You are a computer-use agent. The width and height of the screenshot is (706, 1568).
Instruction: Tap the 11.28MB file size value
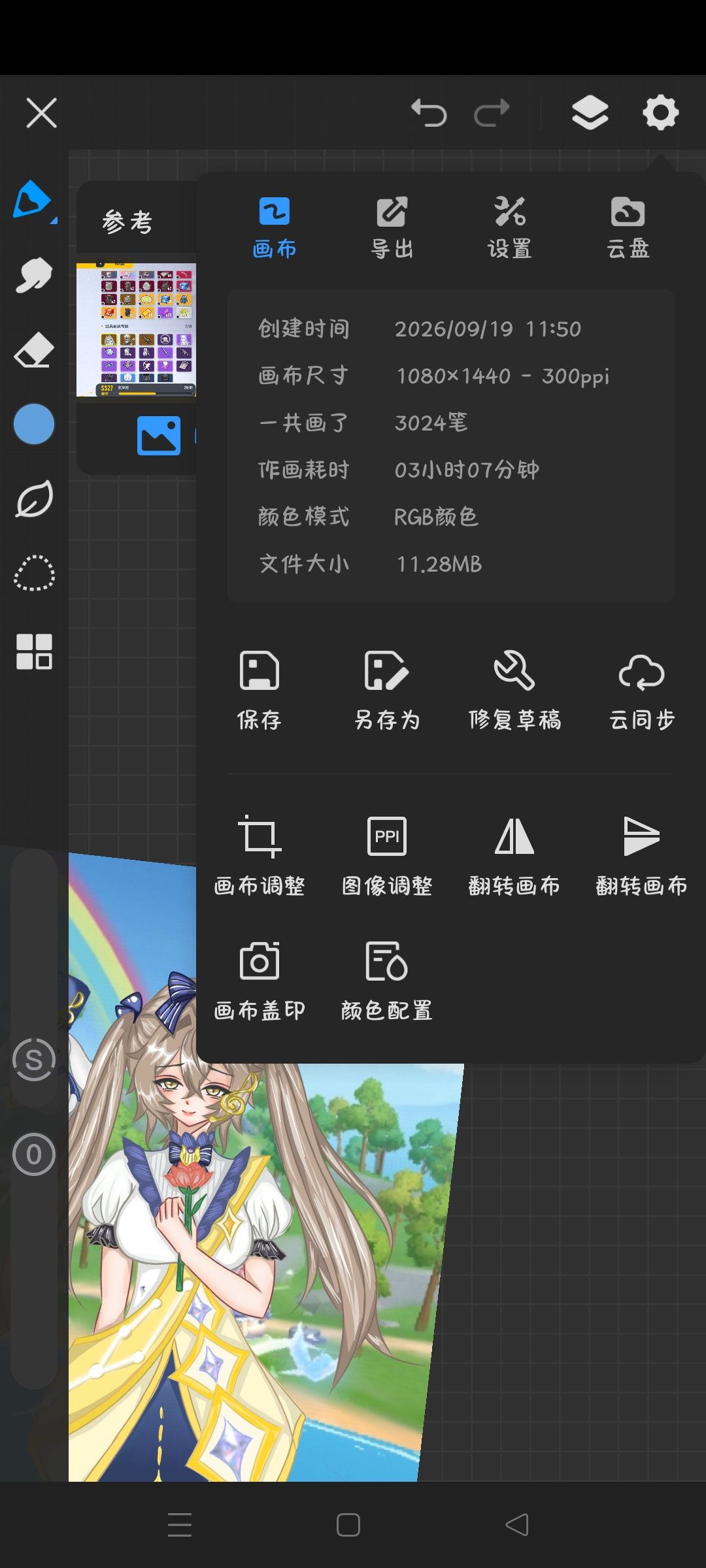[x=439, y=564]
